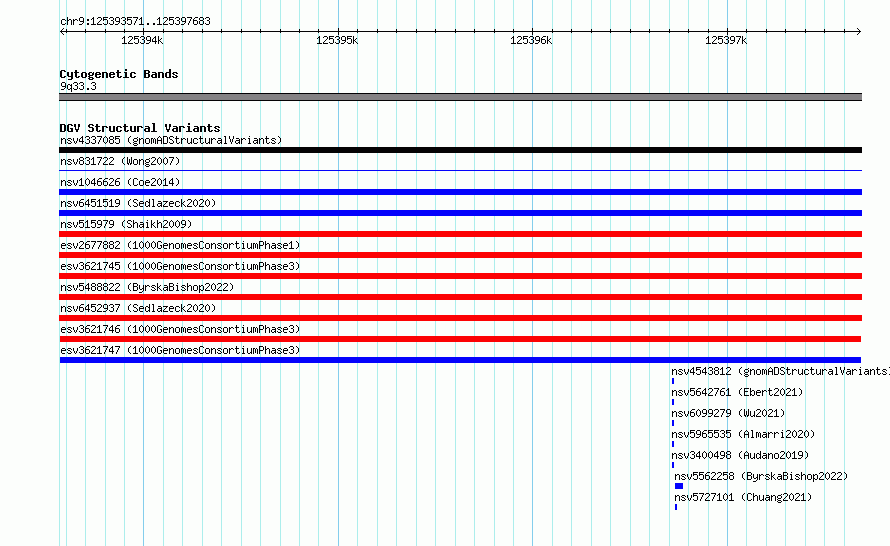The image size is (890, 546).
Task: Click the 125394k ruler tick label
Action: tap(142, 40)
